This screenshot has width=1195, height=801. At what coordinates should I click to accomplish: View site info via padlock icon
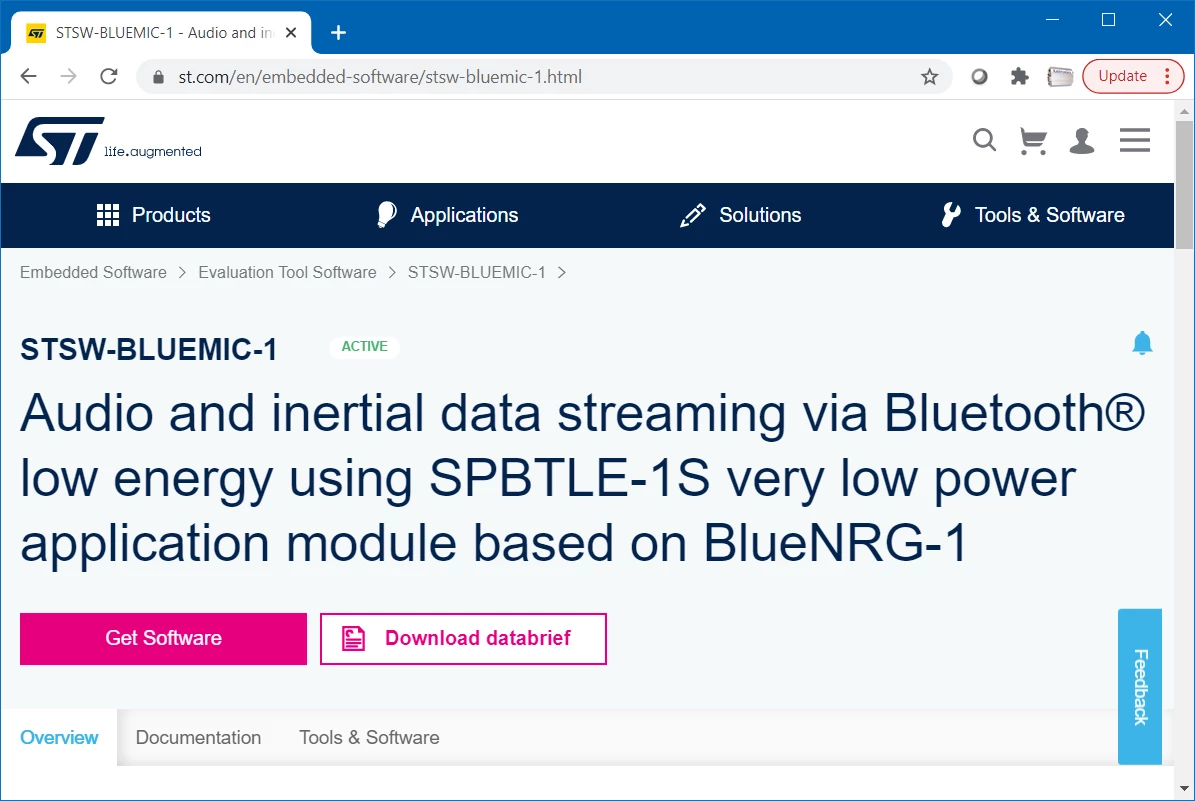pos(159,77)
